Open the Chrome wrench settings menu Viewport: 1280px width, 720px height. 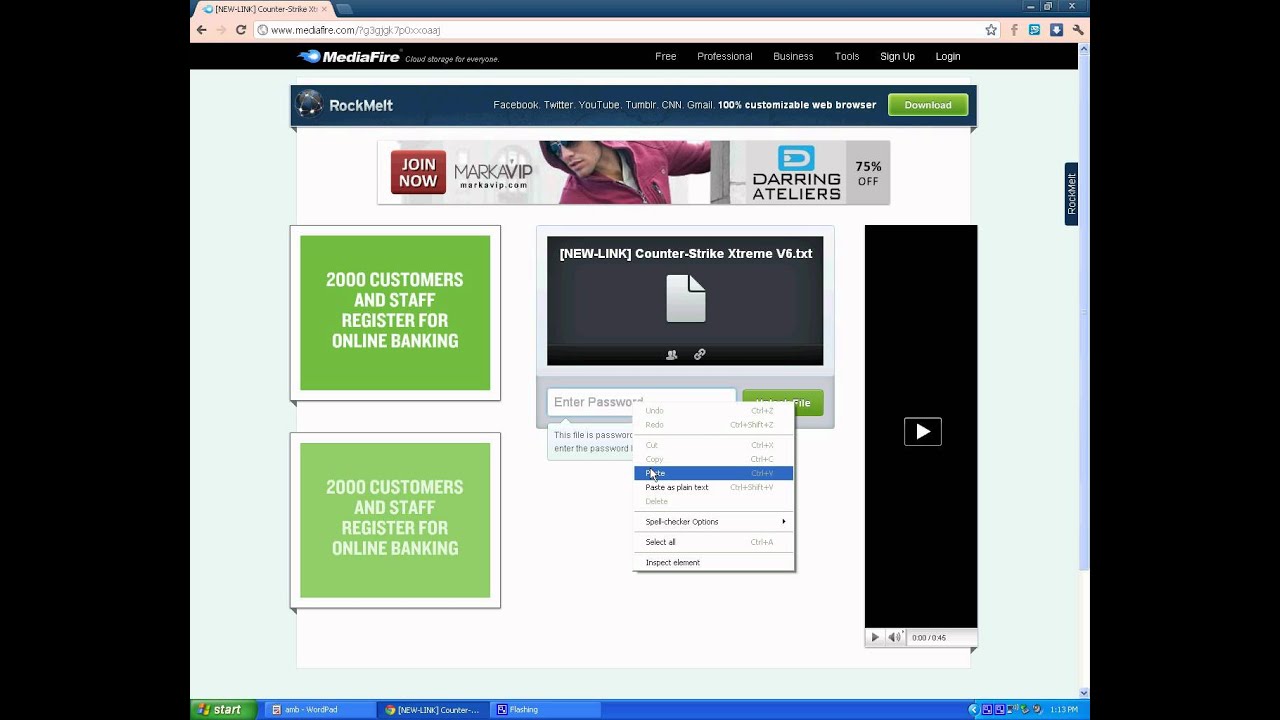(1078, 30)
